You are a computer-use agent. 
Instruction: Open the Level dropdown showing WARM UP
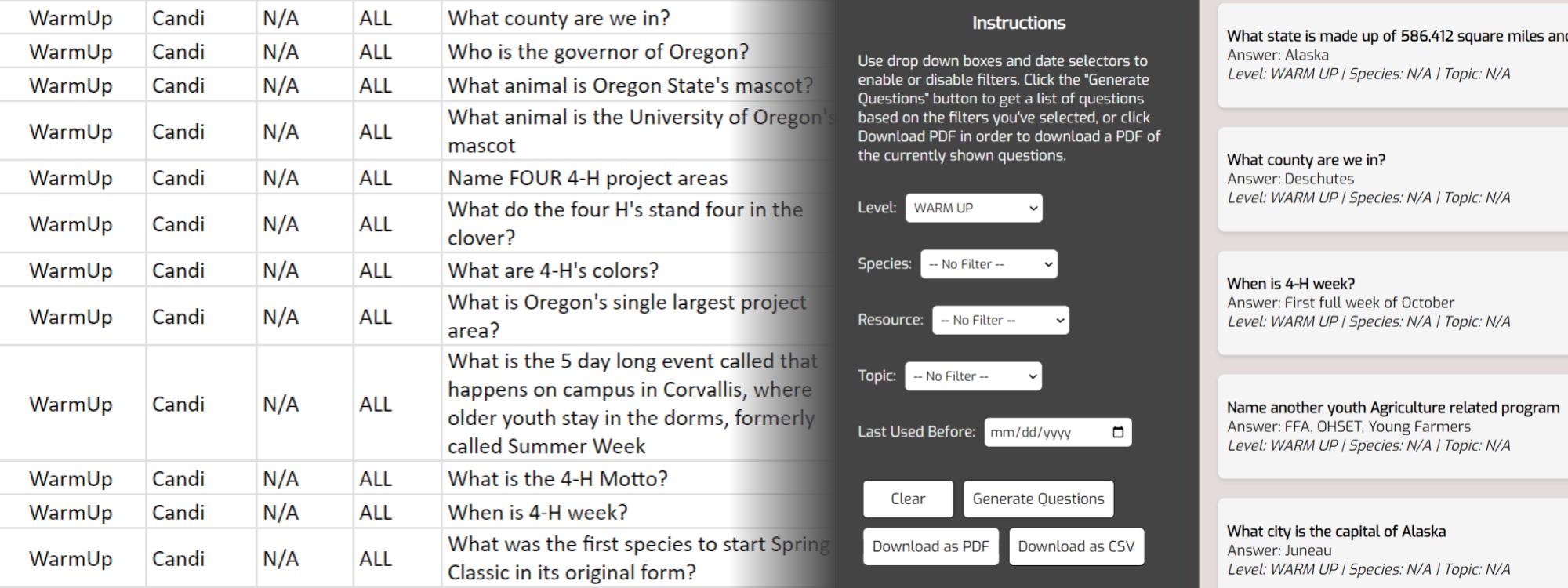pyautogui.click(x=974, y=208)
